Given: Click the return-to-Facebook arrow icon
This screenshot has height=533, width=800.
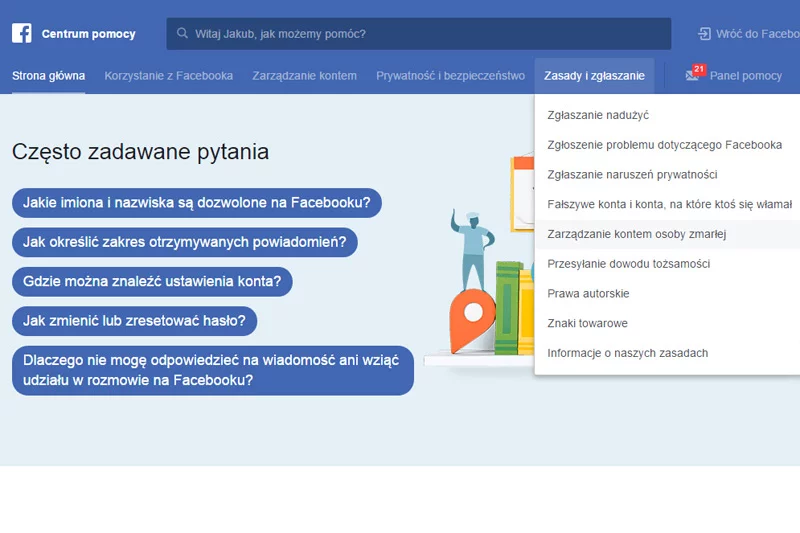Looking at the screenshot, I should pos(704,34).
